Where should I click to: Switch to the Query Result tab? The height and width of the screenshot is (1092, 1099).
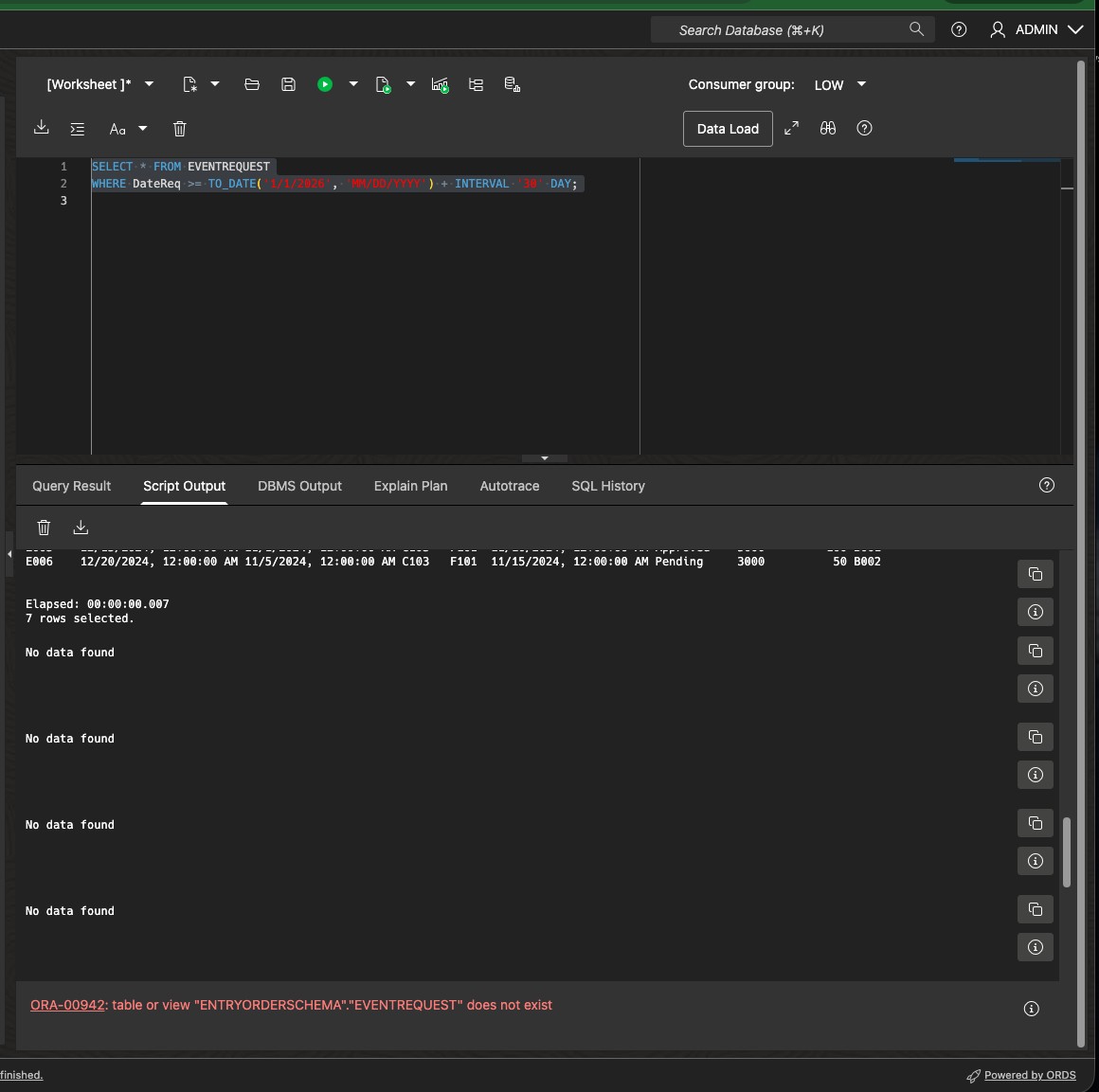(71, 486)
